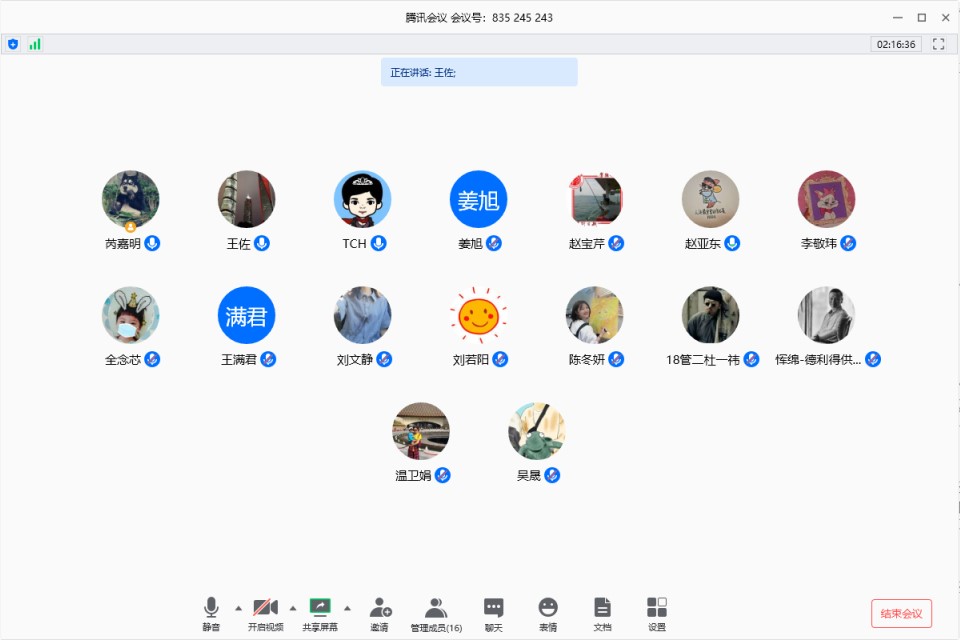Enter full screen mode
The image size is (960, 640).
pyautogui.click(x=938, y=44)
